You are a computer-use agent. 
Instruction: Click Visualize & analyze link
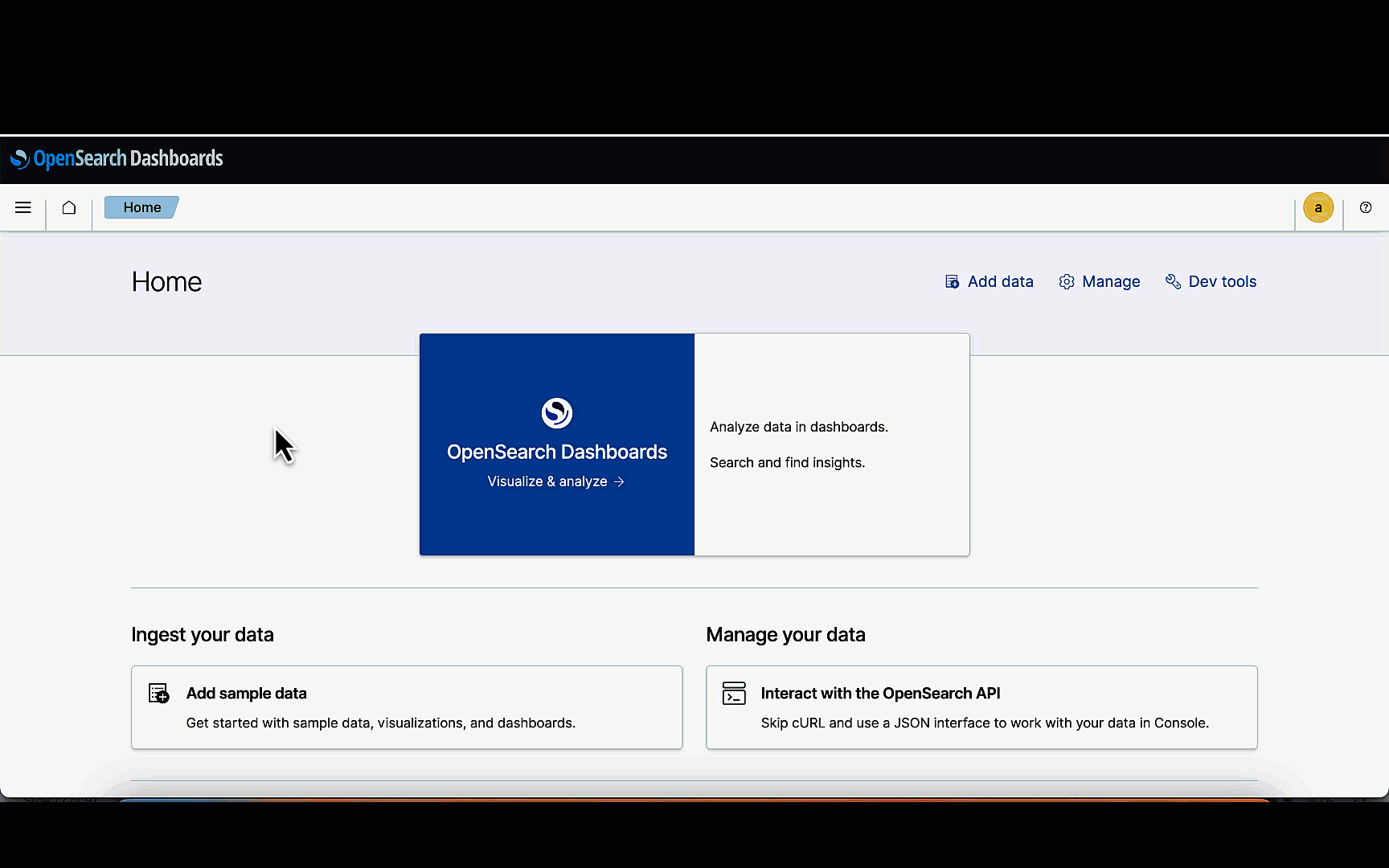coord(556,481)
